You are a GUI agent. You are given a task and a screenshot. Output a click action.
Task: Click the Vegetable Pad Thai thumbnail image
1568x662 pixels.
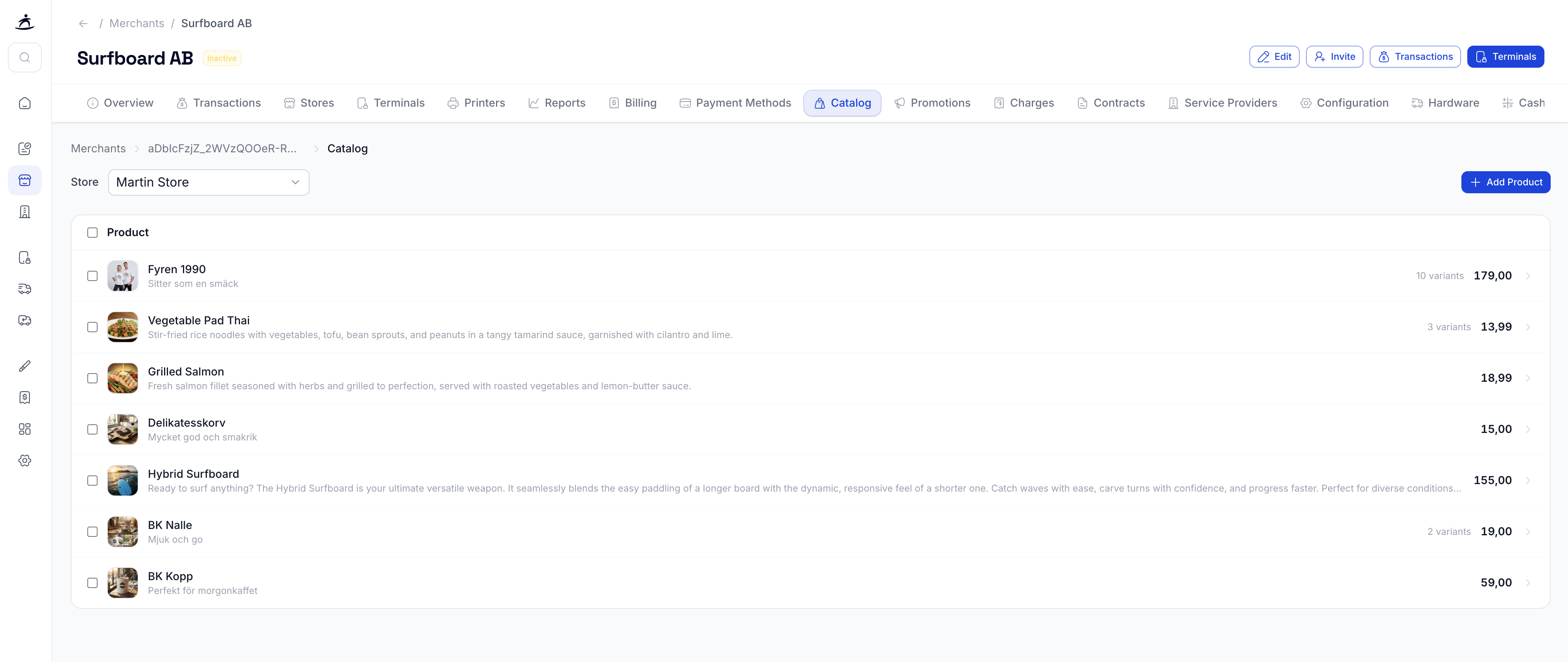pyautogui.click(x=122, y=326)
